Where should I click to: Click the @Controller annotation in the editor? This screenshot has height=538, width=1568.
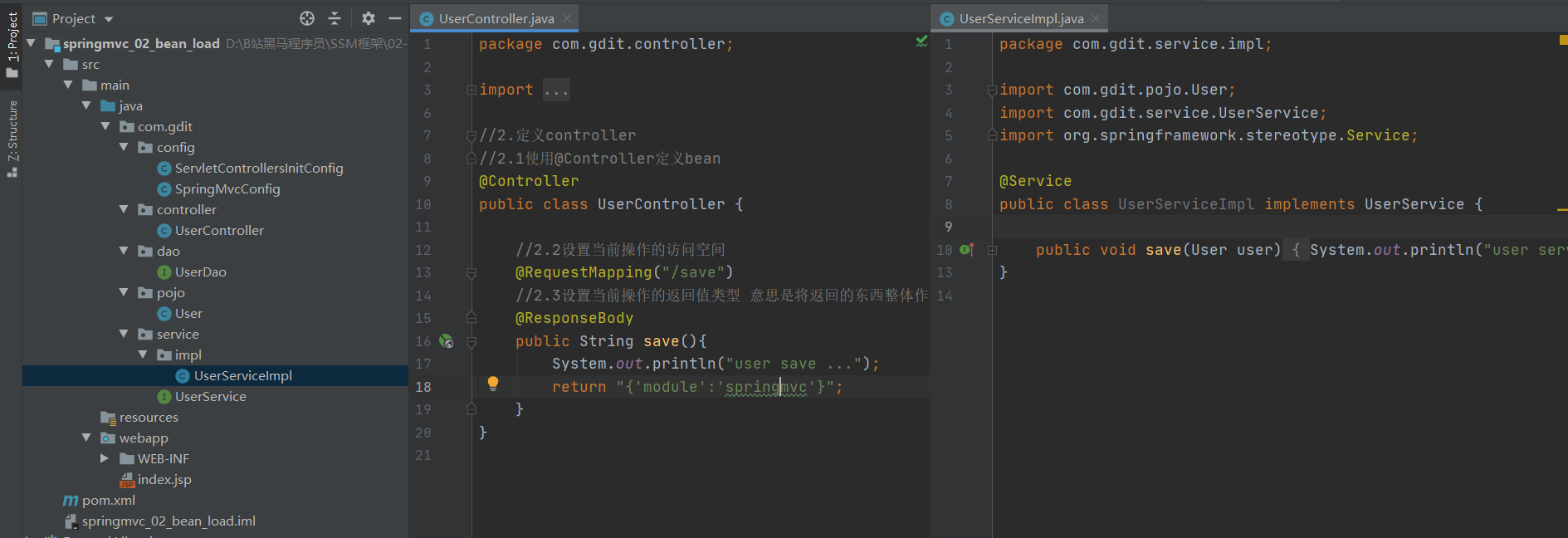point(529,181)
